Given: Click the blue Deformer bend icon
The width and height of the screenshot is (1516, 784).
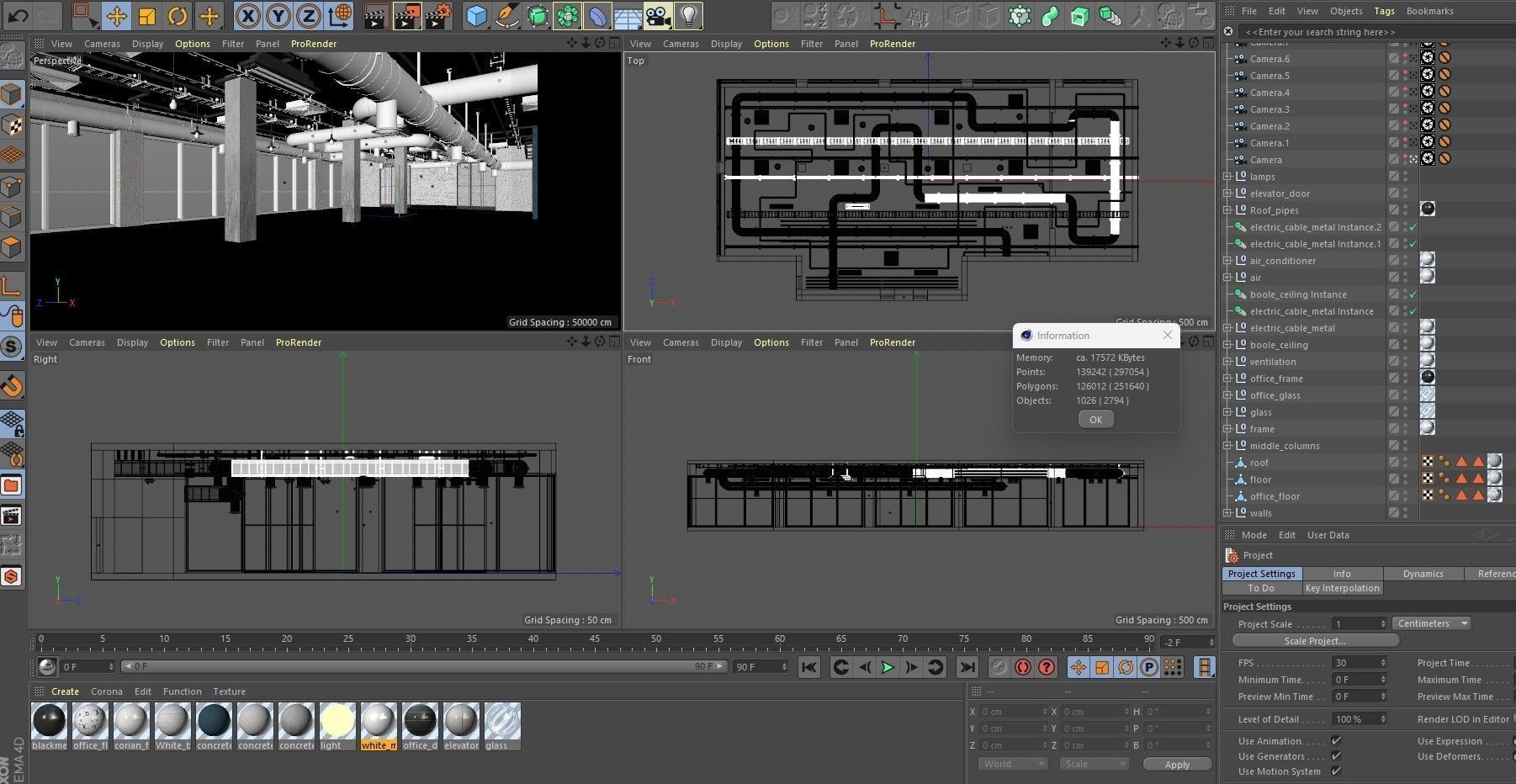Looking at the screenshot, I should click(x=598, y=15).
